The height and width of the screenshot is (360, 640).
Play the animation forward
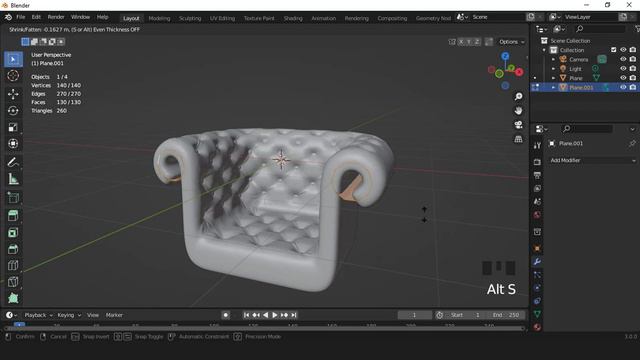coord(275,315)
